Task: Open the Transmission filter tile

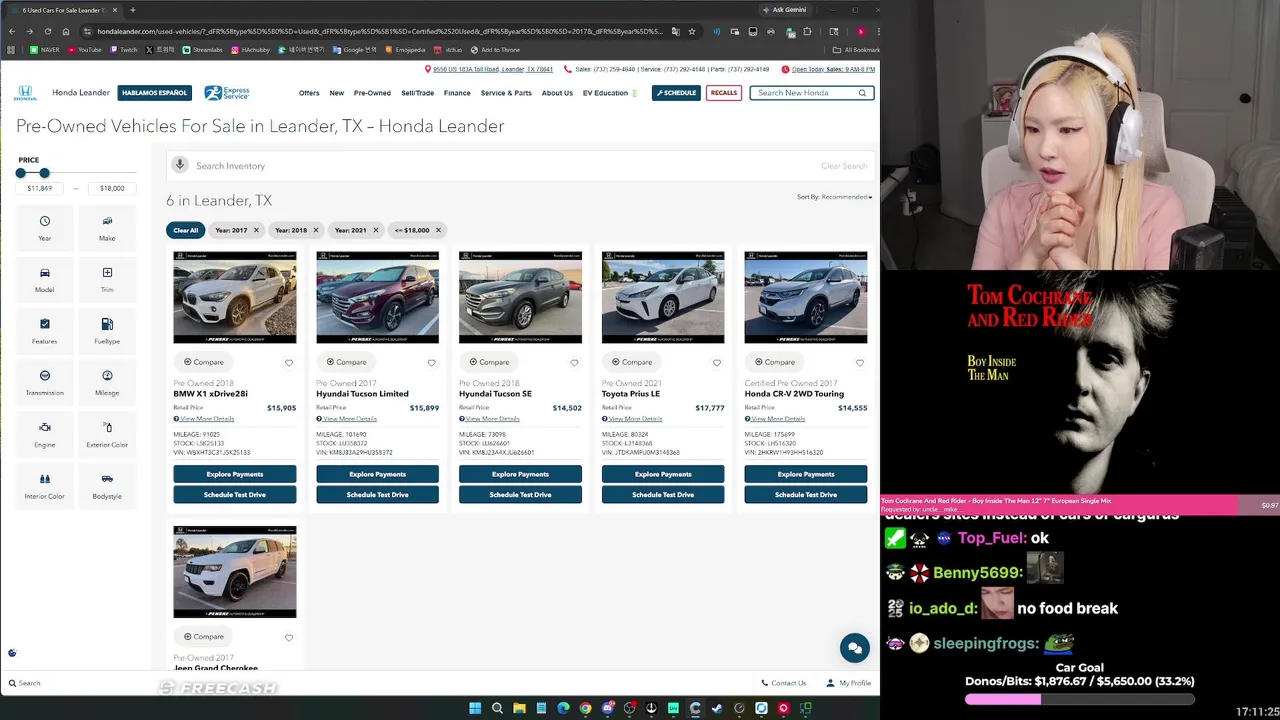Action: [45, 383]
